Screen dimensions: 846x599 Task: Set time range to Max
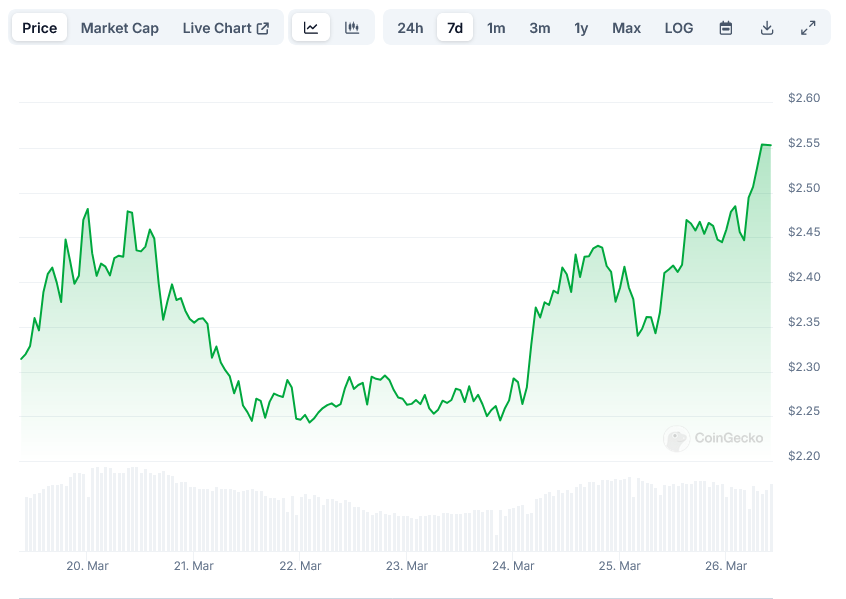pyautogui.click(x=626, y=28)
